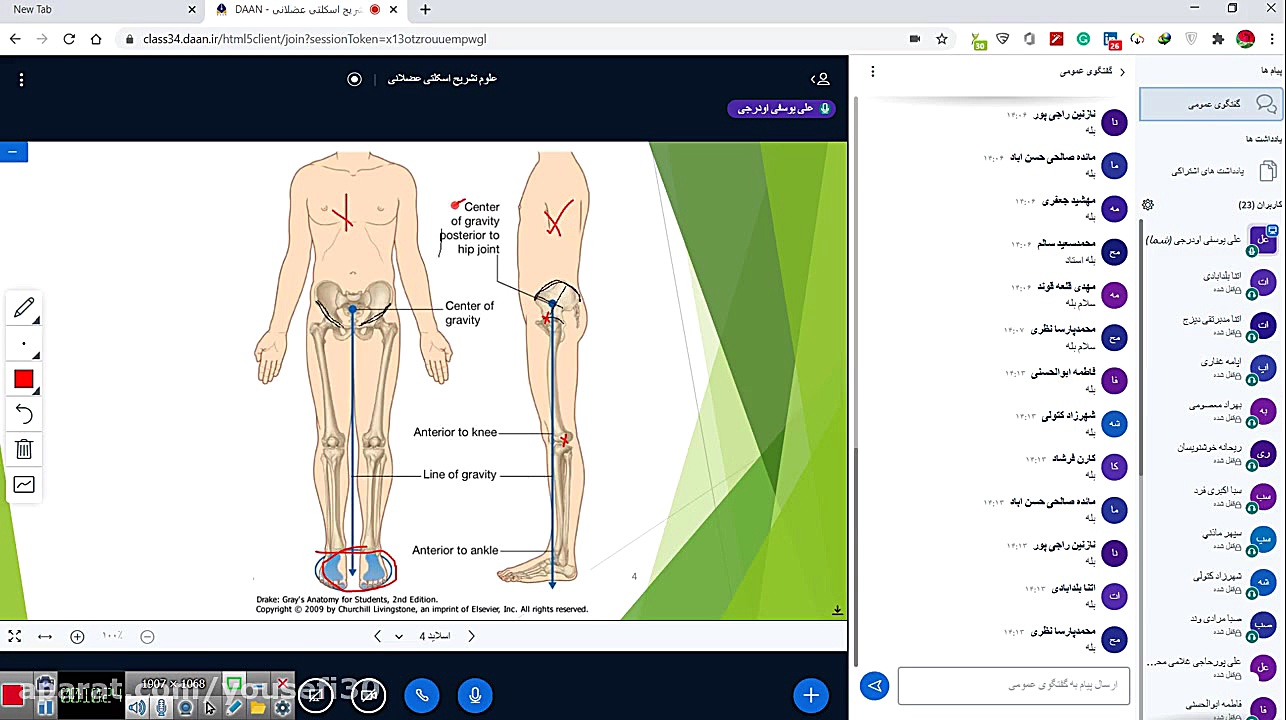The image size is (1286, 720).
Task: Toggle the user list with the person icon
Action: (x=820, y=79)
